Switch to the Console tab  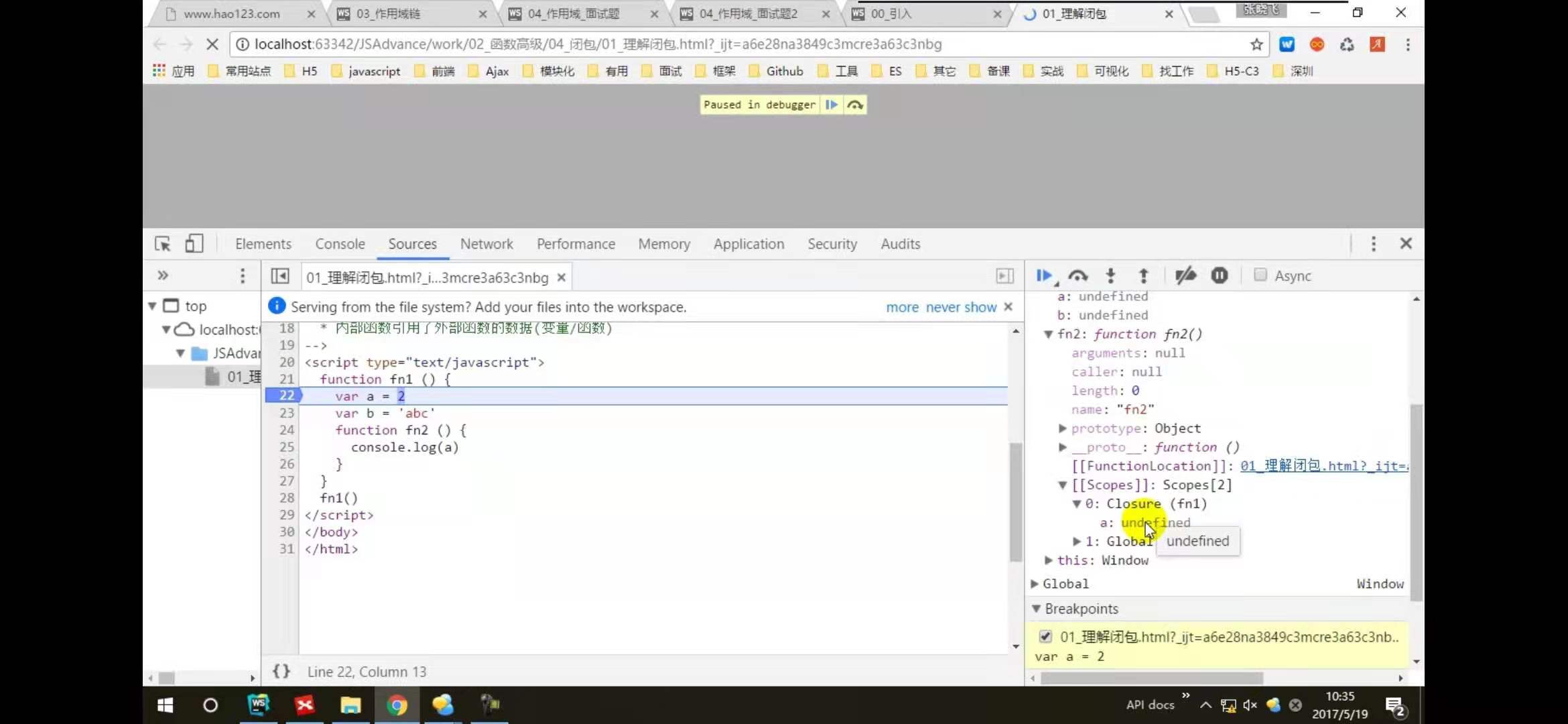tap(340, 244)
